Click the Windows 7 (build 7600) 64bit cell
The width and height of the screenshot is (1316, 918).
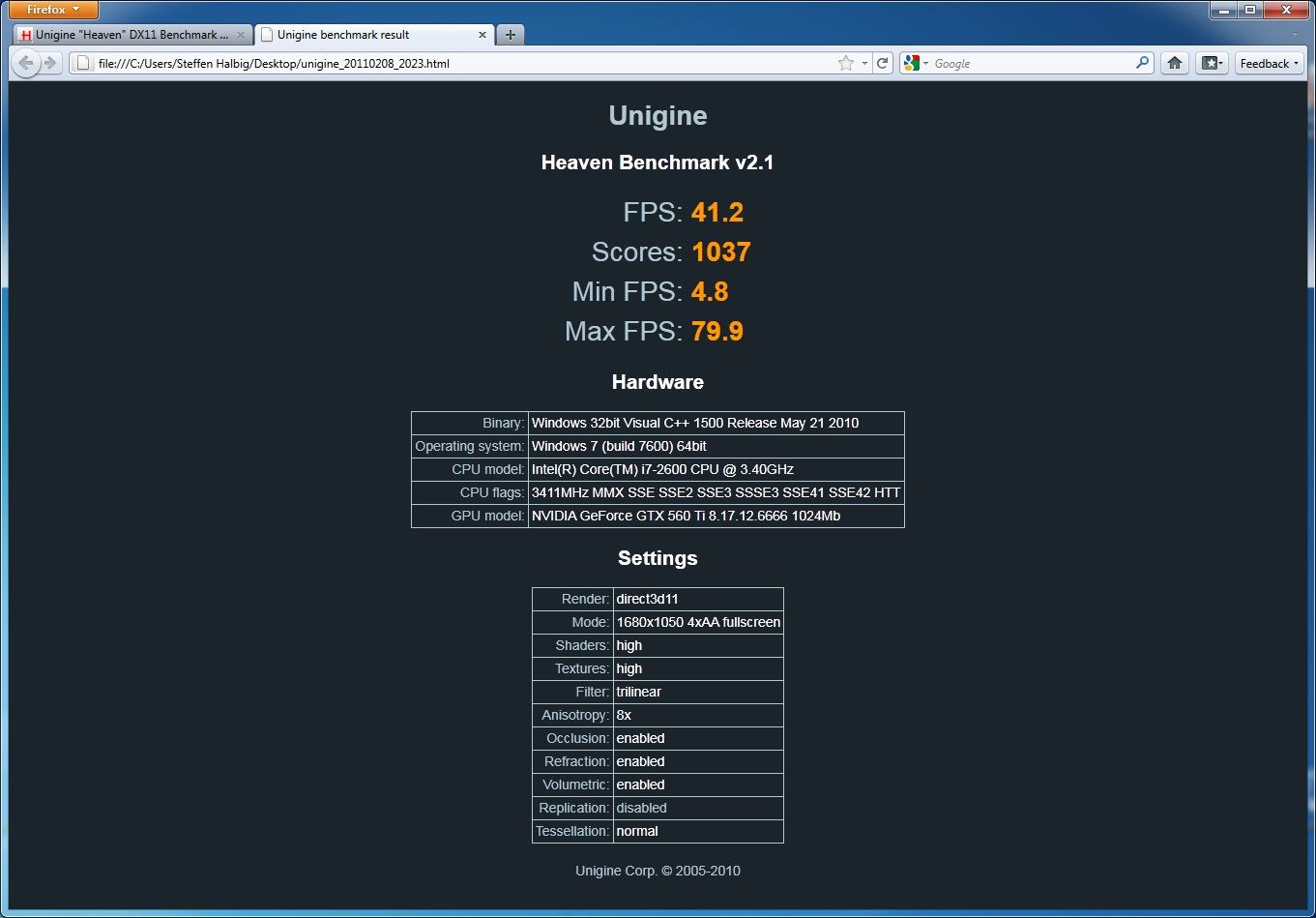pyautogui.click(x=716, y=446)
